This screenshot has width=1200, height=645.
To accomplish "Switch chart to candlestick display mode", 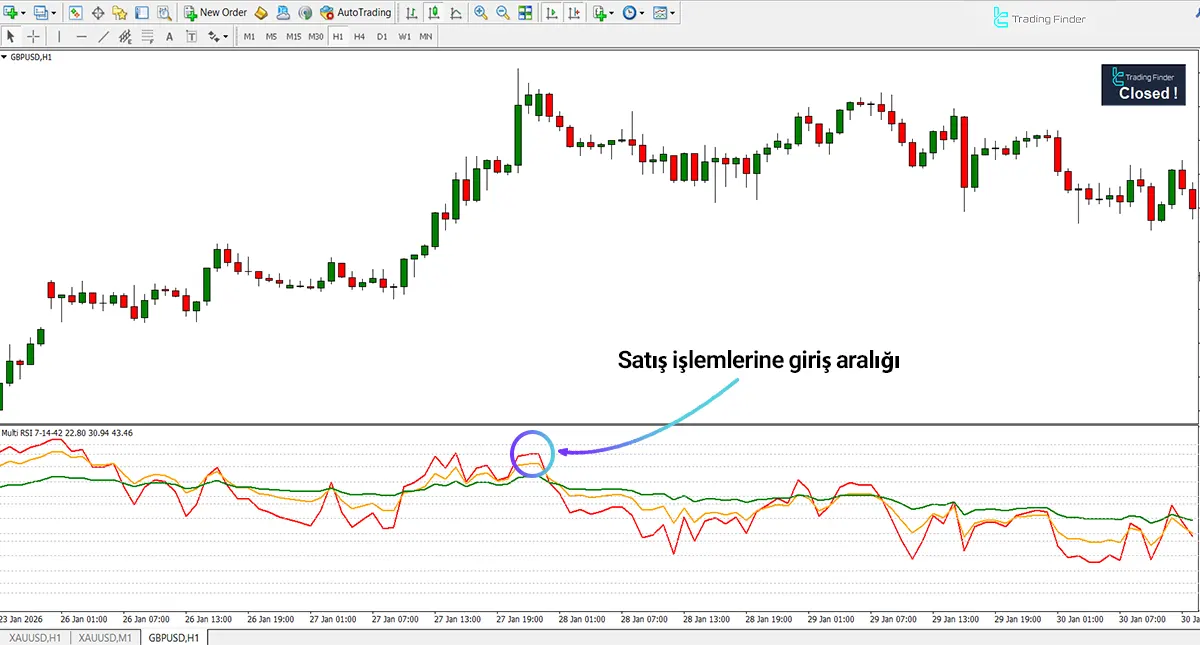I will point(434,12).
